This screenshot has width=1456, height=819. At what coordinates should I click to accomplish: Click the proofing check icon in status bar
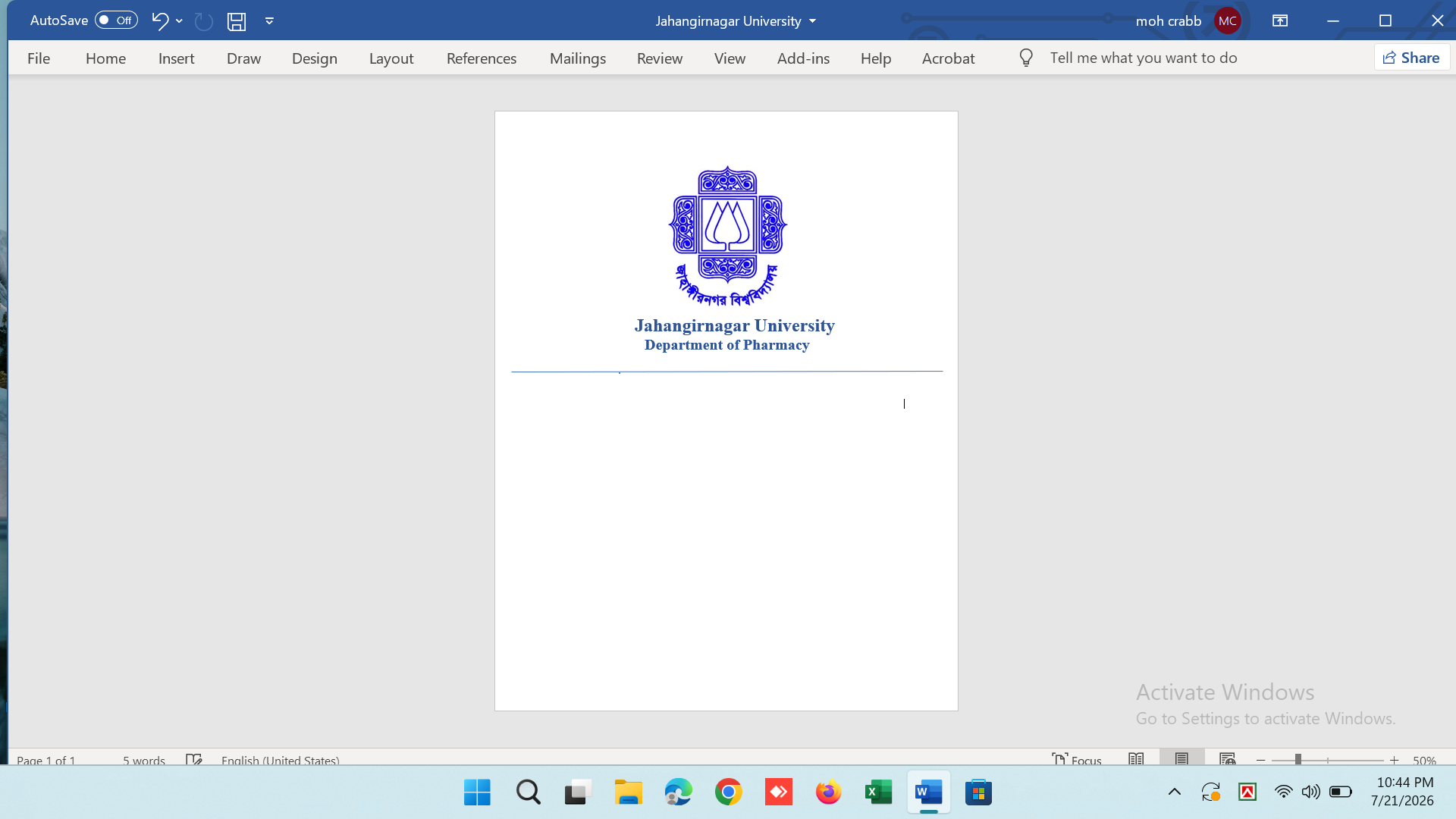click(194, 759)
